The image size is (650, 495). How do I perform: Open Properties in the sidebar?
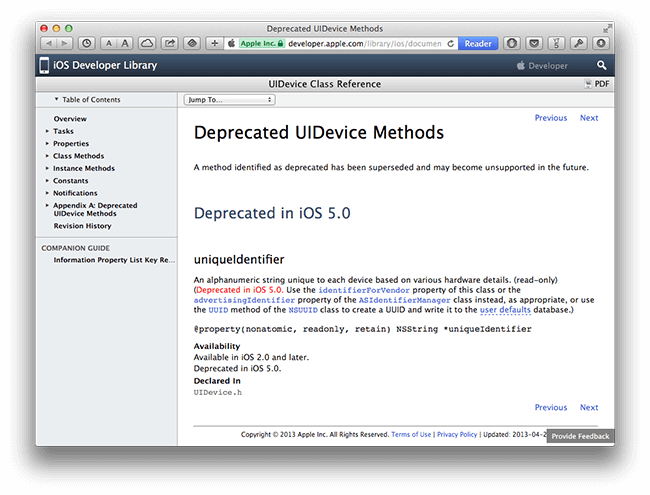[x=71, y=143]
